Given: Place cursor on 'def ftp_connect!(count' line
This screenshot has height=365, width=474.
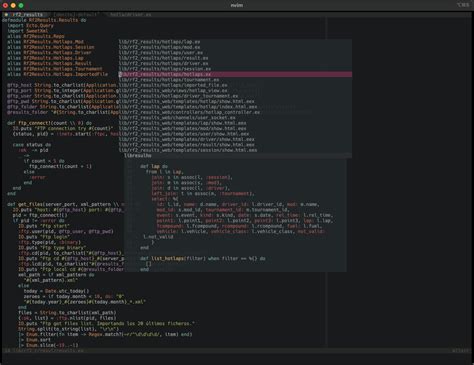Looking at the screenshot, I should coord(49,123).
